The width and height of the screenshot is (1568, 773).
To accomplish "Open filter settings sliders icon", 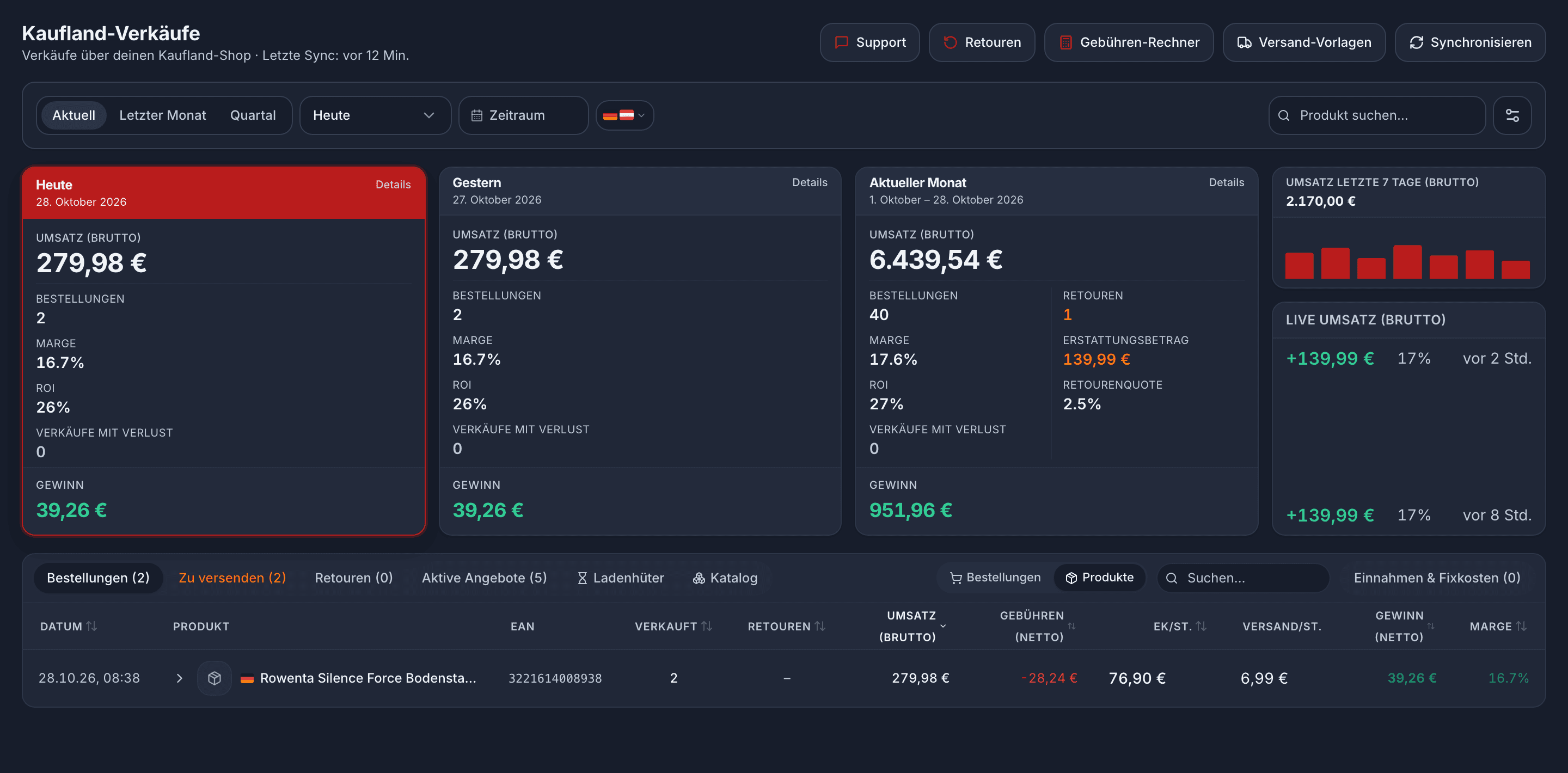I will [1512, 115].
